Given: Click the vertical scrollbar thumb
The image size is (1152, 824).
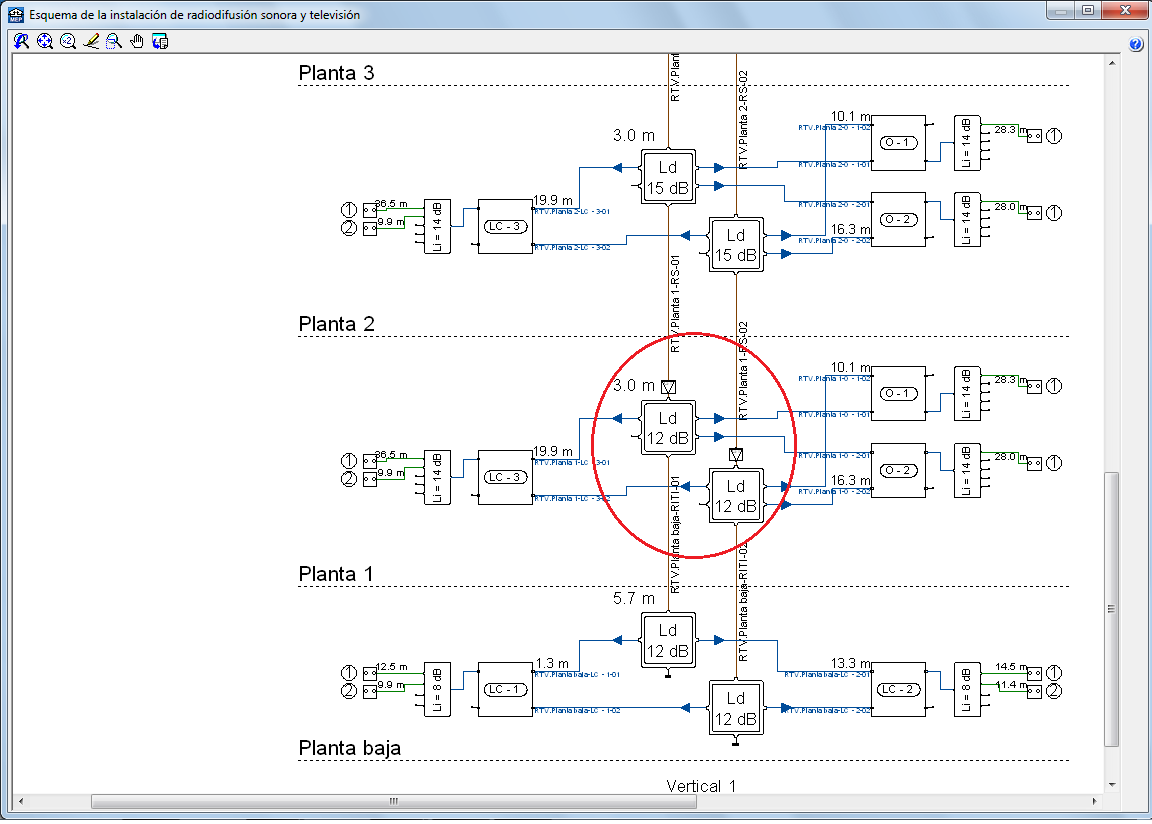Looking at the screenshot, I should click(x=1112, y=609).
